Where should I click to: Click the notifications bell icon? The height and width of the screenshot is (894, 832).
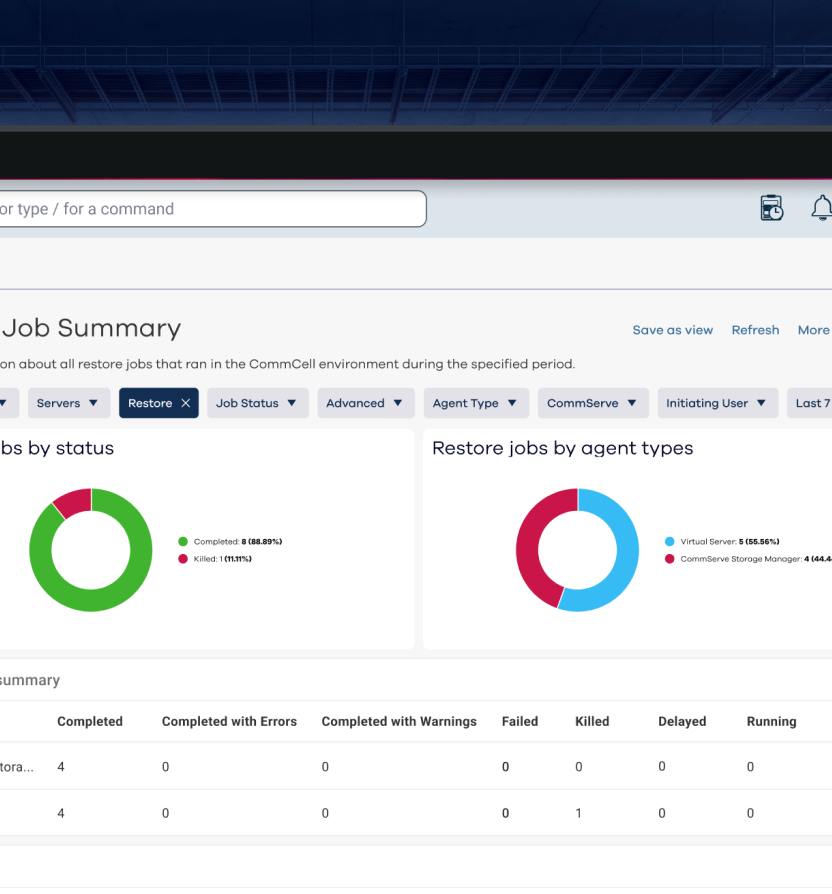[821, 208]
